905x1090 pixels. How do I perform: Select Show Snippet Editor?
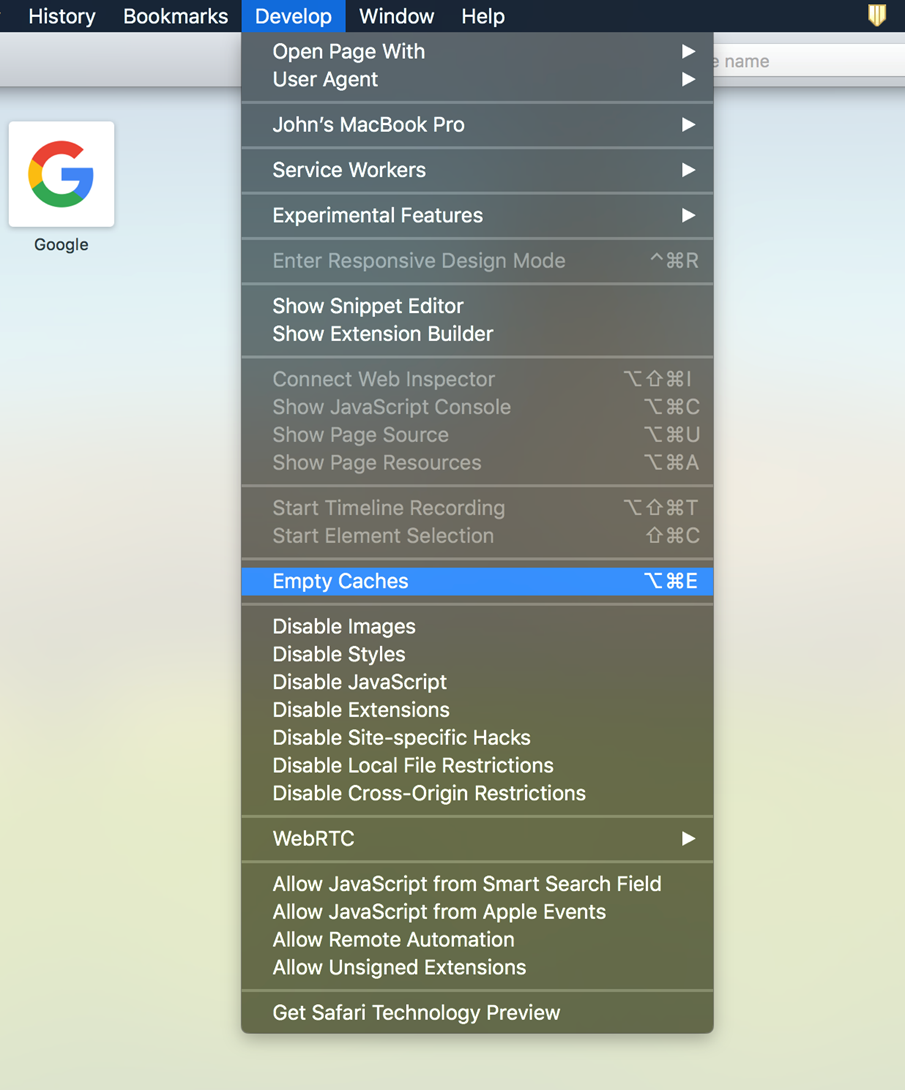tap(478, 306)
